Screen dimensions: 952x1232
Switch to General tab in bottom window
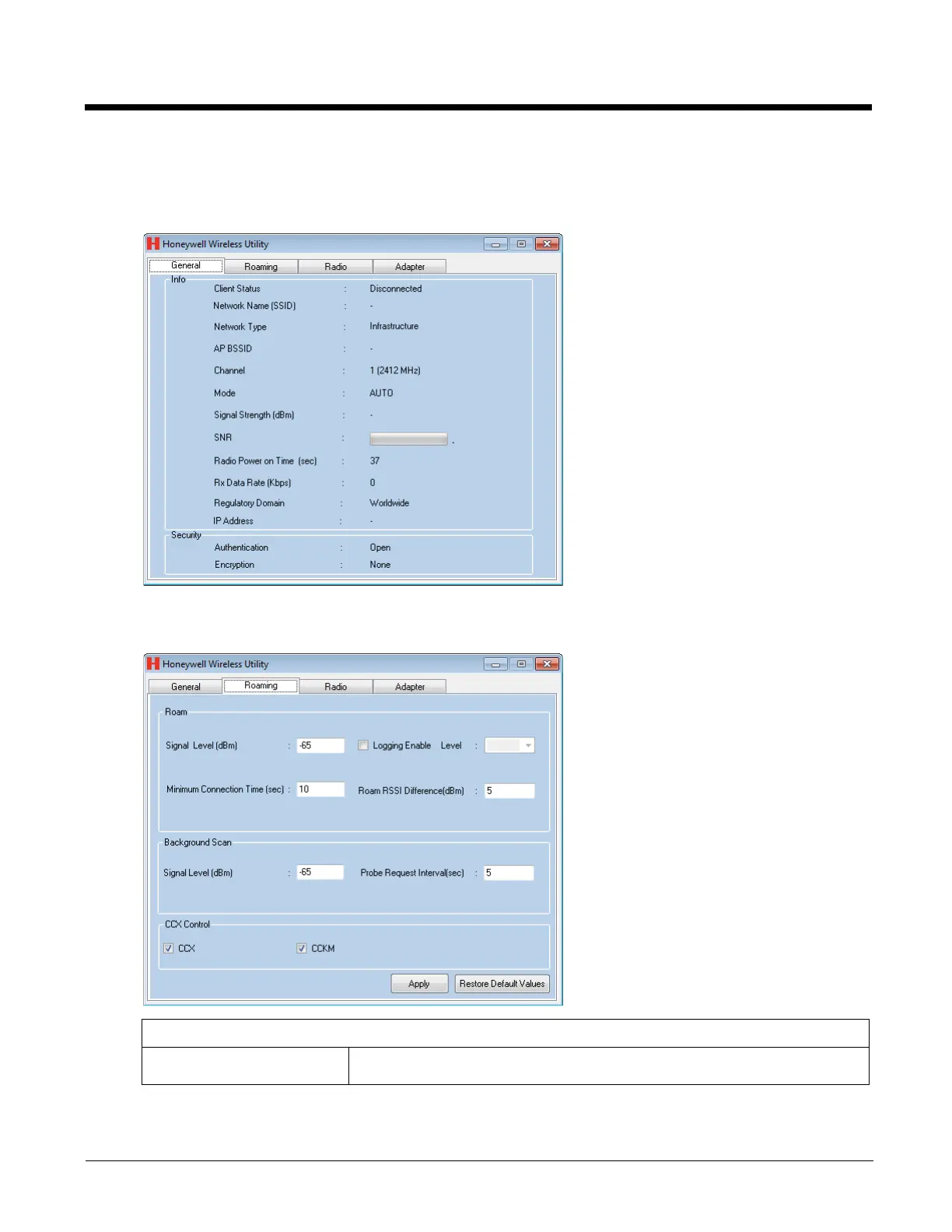[x=186, y=687]
